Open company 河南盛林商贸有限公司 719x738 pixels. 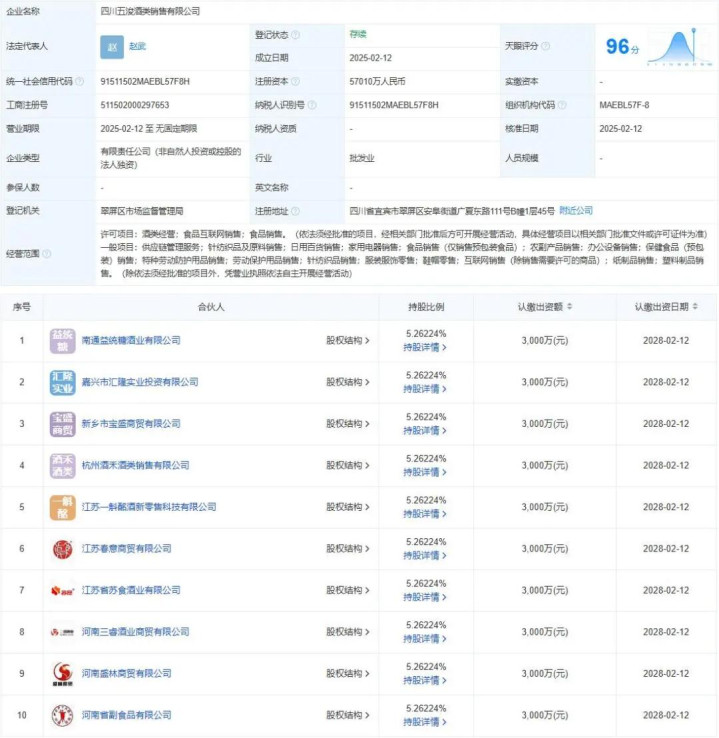(127, 674)
